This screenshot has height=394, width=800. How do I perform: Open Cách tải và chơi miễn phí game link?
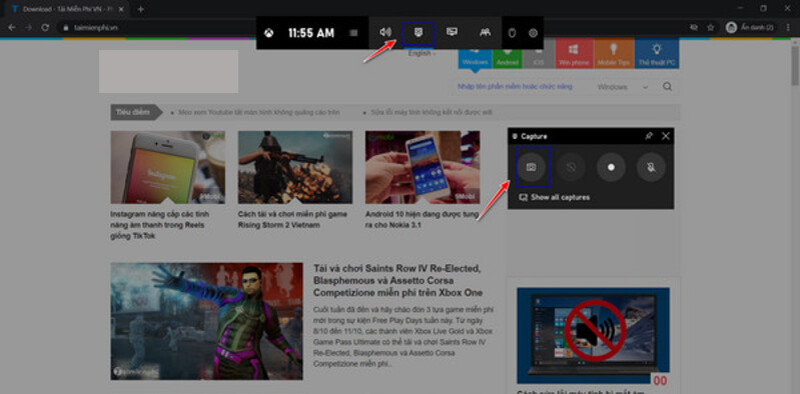(x=293, y=219)
